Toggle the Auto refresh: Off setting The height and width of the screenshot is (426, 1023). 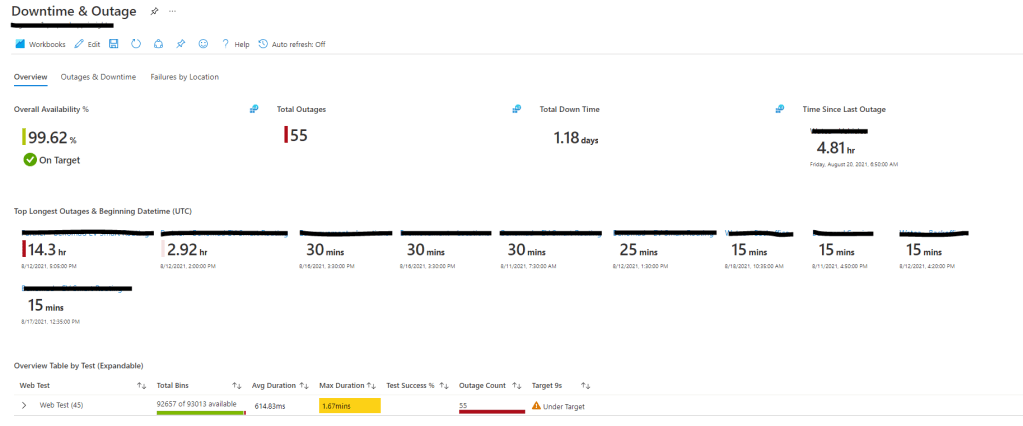tap(292, 44)
